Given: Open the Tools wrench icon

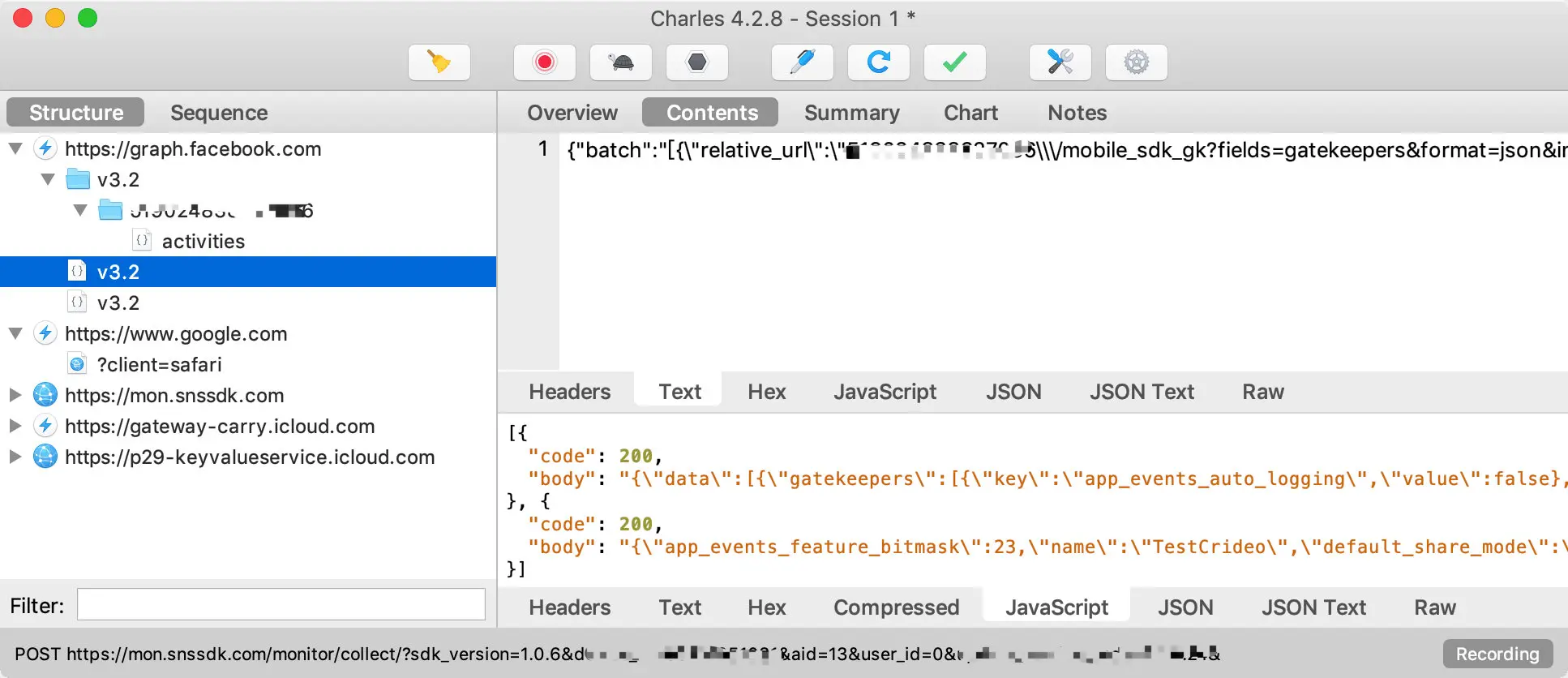Looking at the screenshot, I should [1060, 62].
